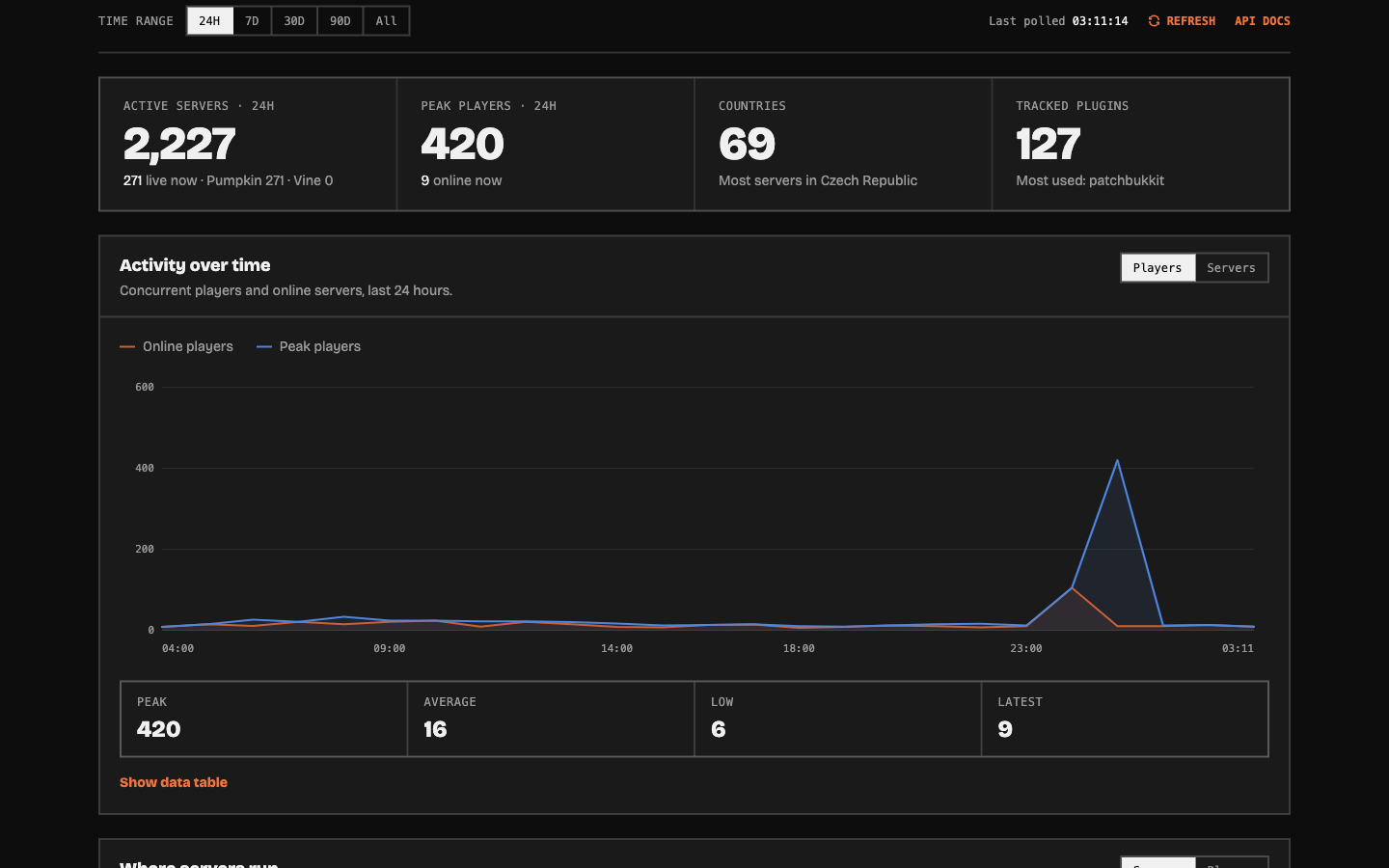The image size is (1389, 868).
Task: Open the Tracked Plugins stat card
Action: tap(1141, 144)
